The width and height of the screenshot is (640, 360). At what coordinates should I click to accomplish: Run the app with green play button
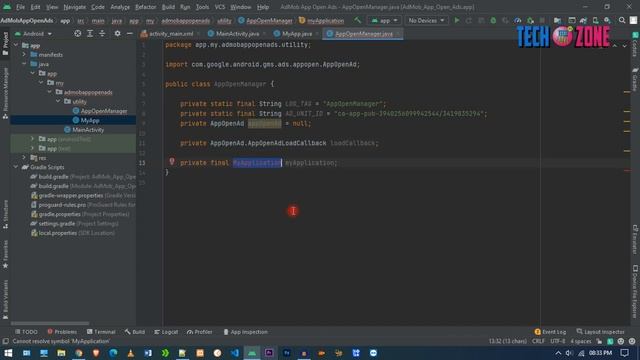tap(457, 20)
